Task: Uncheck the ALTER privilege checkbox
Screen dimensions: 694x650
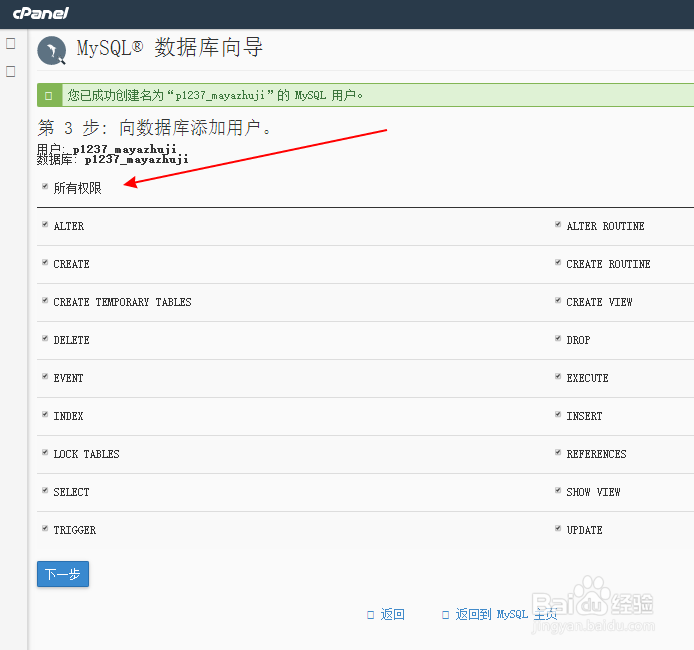Action: pyautogui.click(x=45, y=224)
